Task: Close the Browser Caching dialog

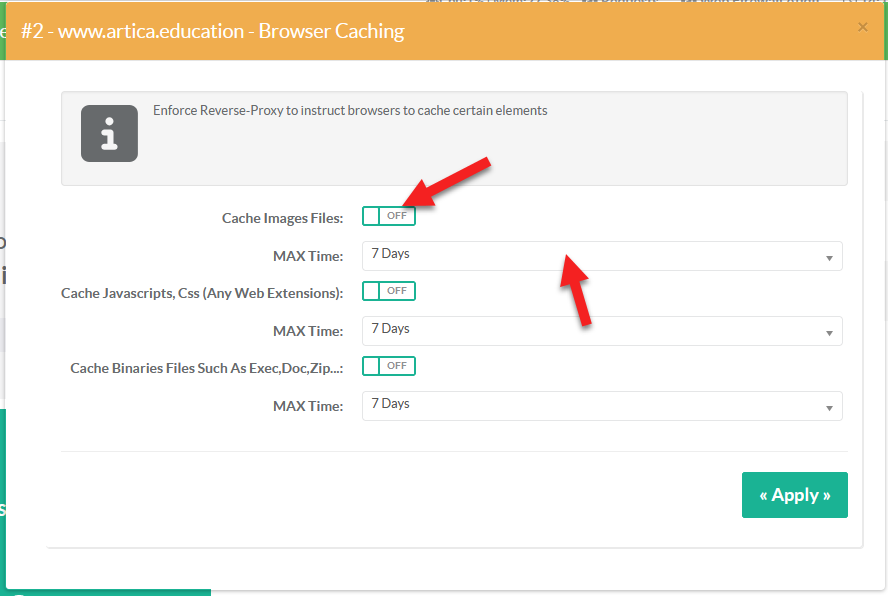Action: (x=863, y=28)
